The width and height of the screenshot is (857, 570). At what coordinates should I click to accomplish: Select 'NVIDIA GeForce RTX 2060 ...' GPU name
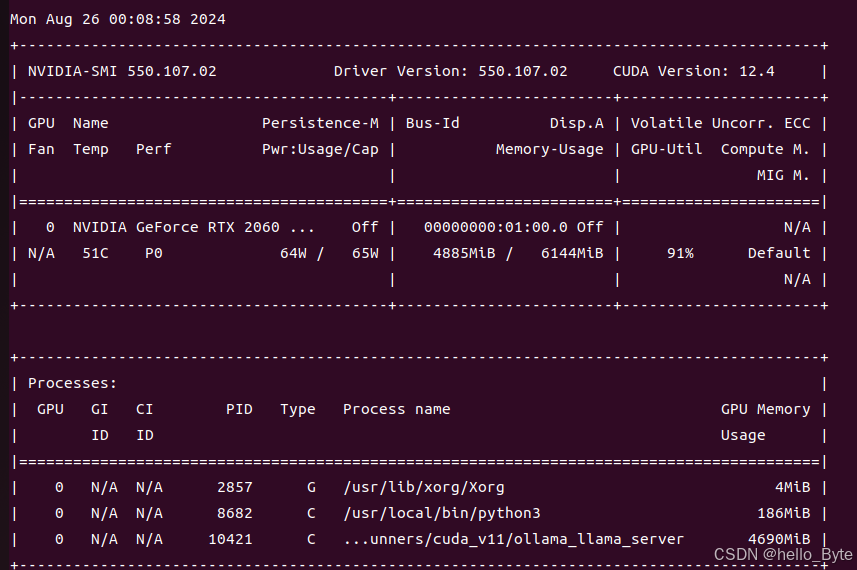193,227
